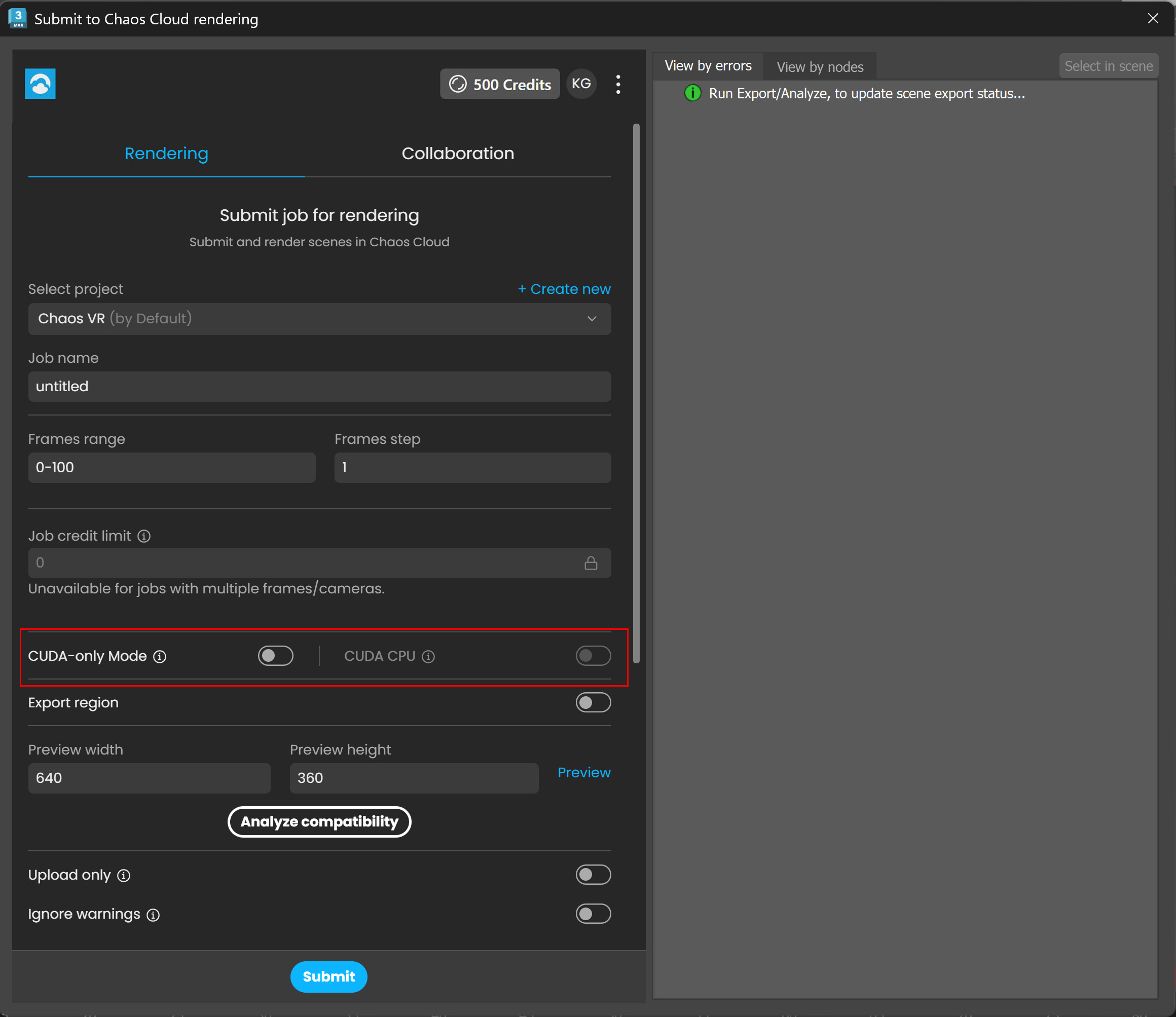1176x1017 pixels.
Task: Click the Frames step input field
Action: [x=473, y=468]
